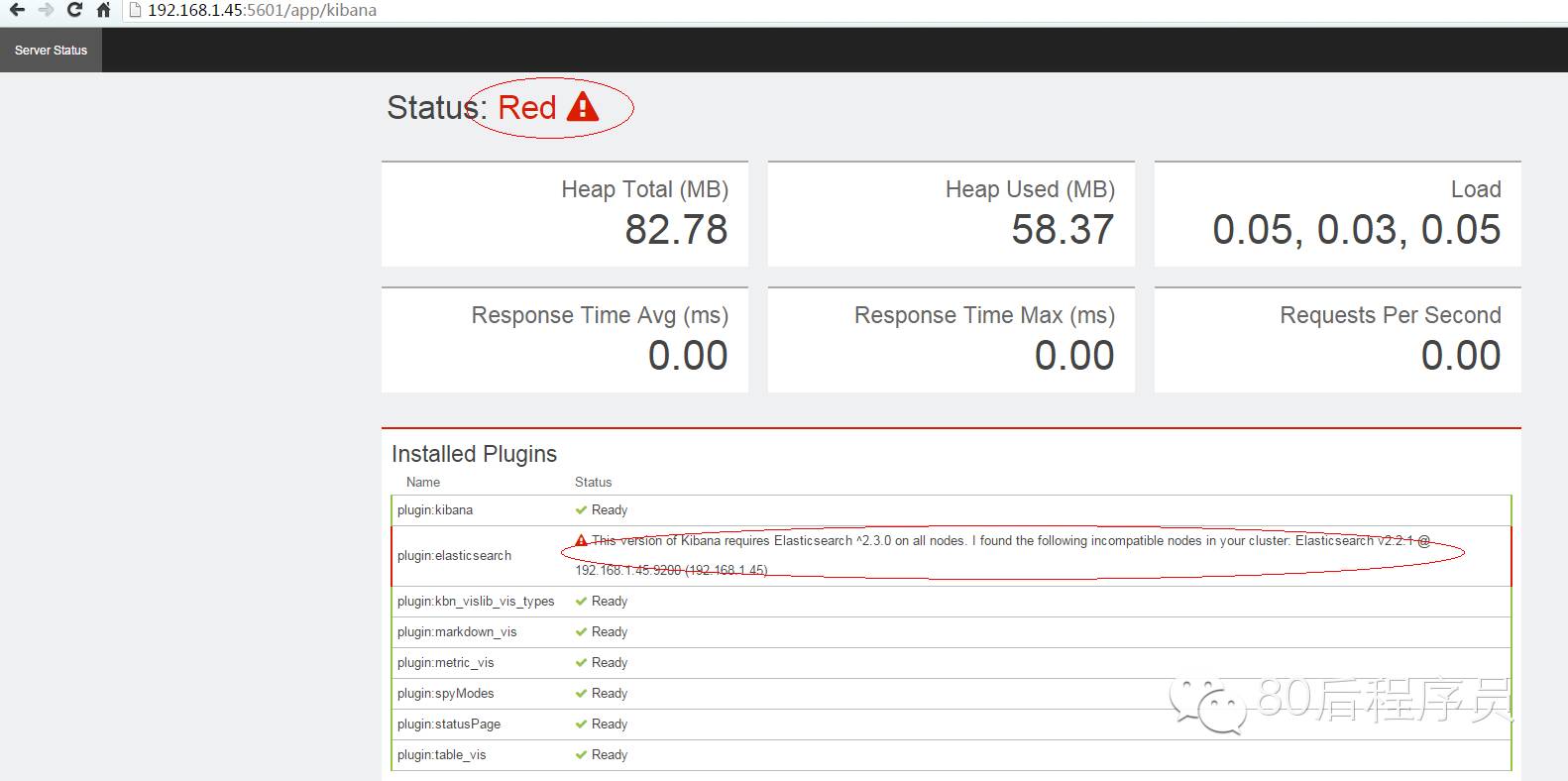Select the Red status text
The image size is (1568, 781).
click(527, 107)
